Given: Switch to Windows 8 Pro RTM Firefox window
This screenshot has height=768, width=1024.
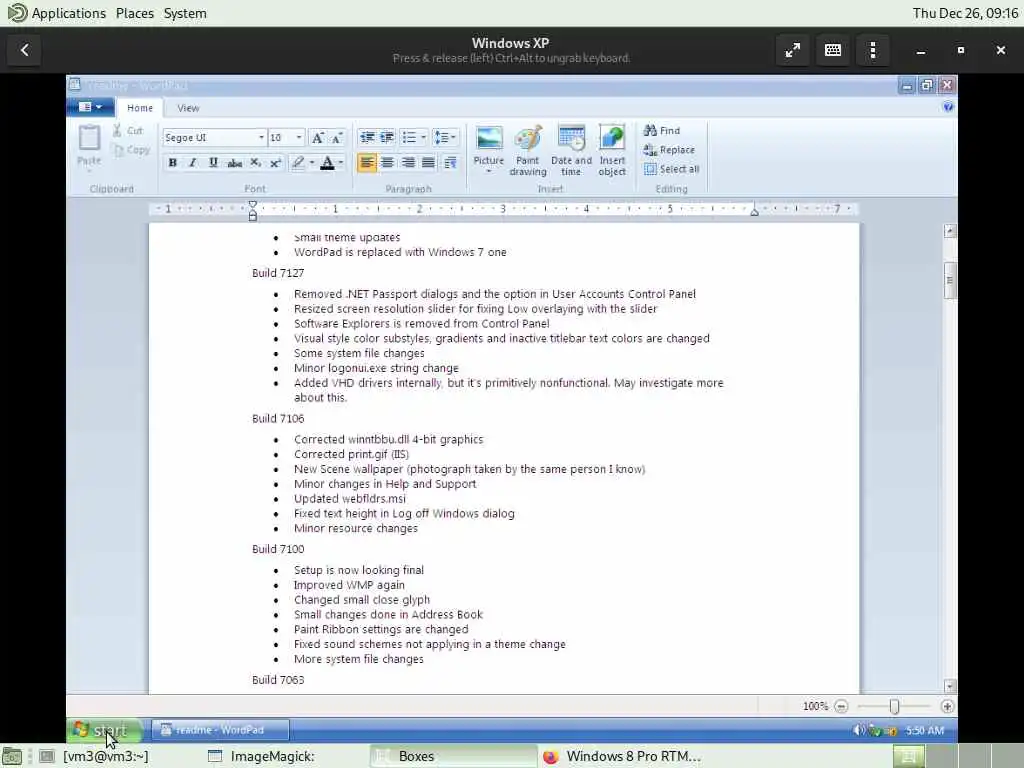Looking at the screenshot, I should 622,756.
